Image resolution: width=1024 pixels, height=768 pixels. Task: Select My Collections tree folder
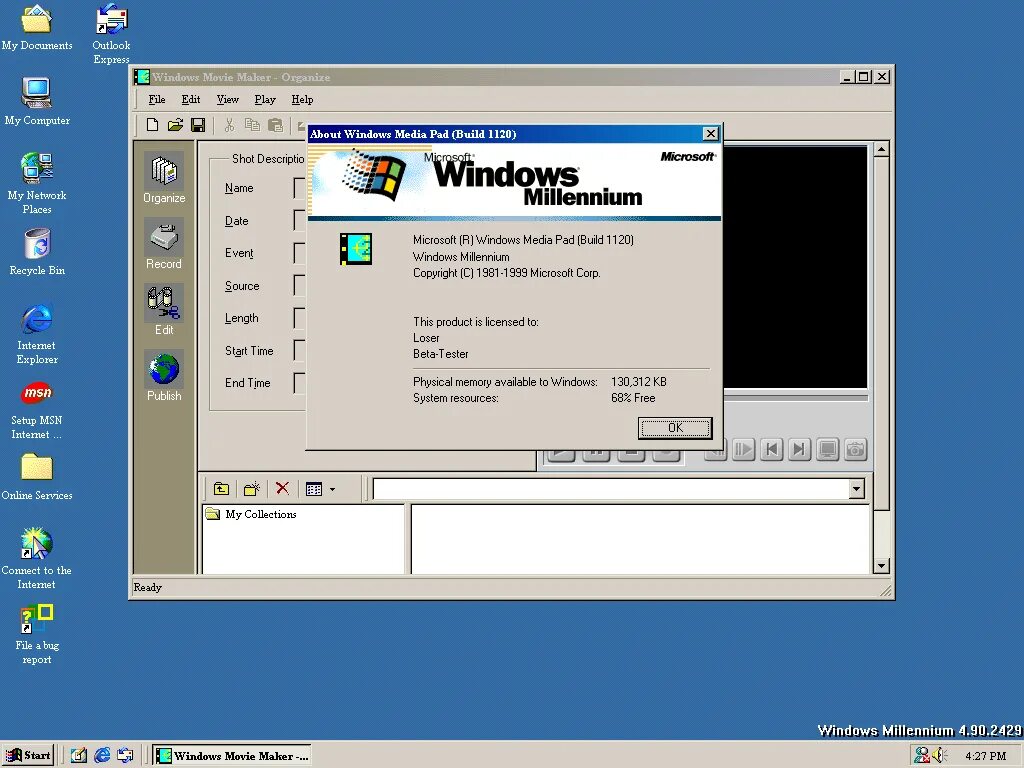(251, 514)
